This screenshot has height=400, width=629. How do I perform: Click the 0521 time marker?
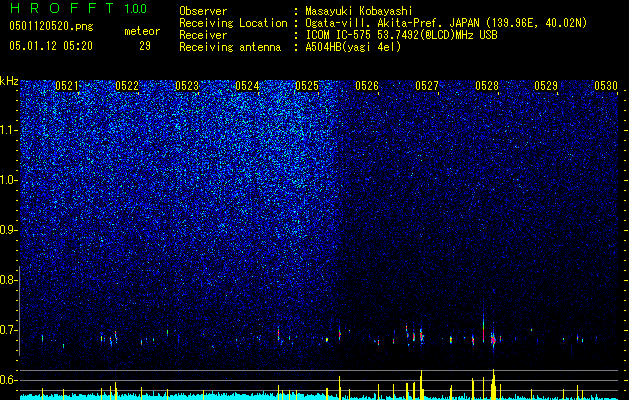click(67, 86)
